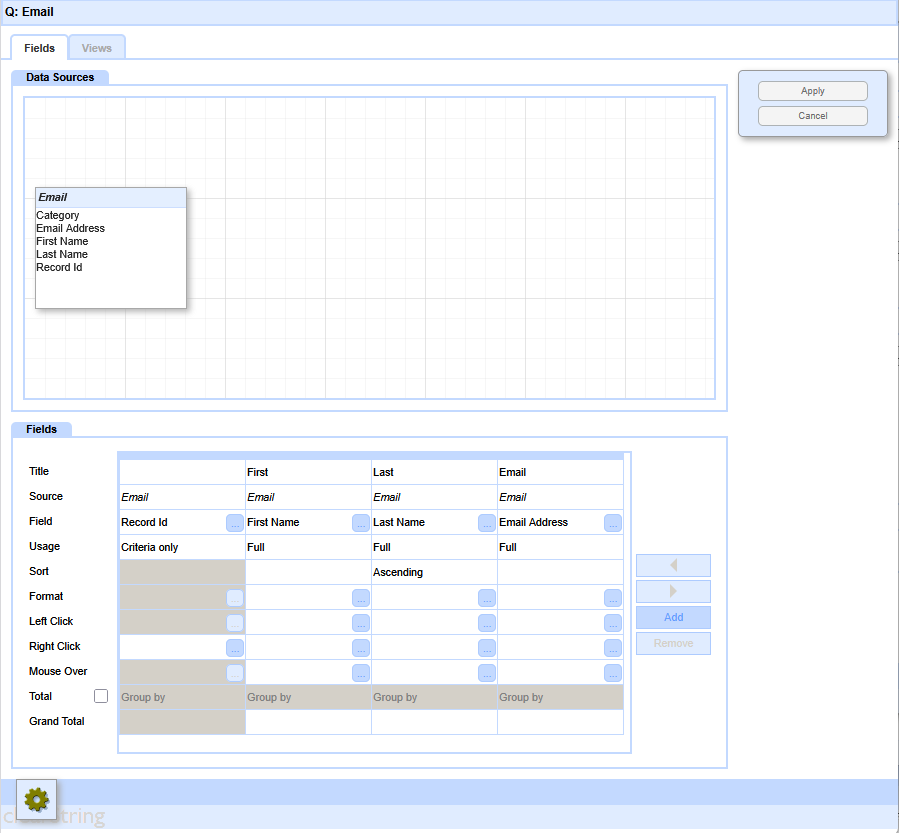Click the Add column button
Screen dimensions: 899x833
[x=673, y=617]
